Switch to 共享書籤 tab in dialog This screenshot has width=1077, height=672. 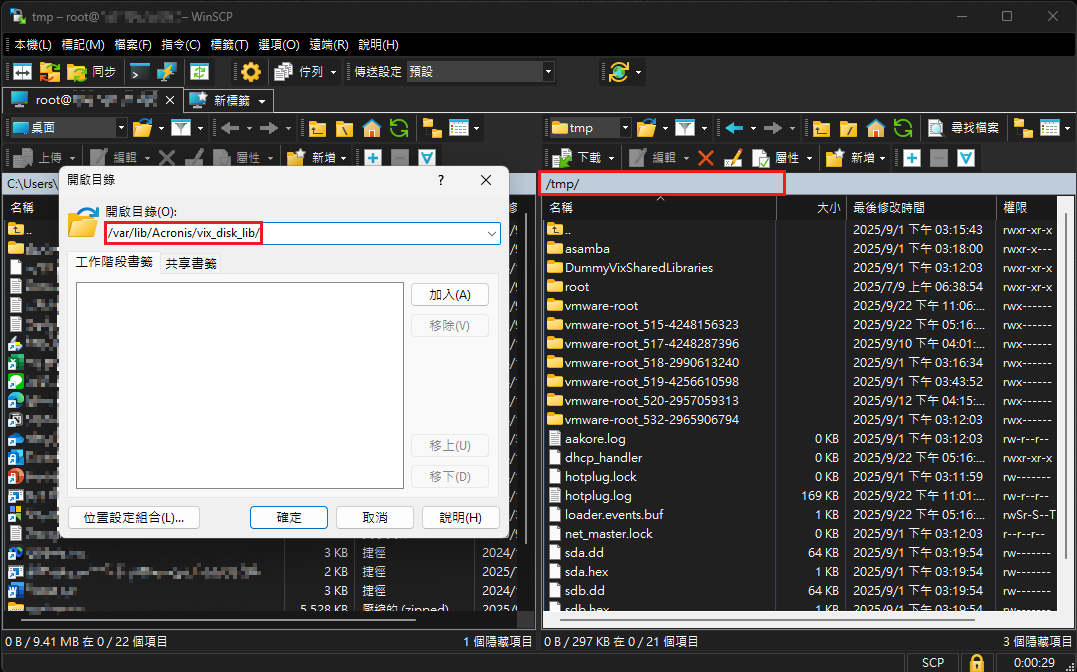point(191,263)
